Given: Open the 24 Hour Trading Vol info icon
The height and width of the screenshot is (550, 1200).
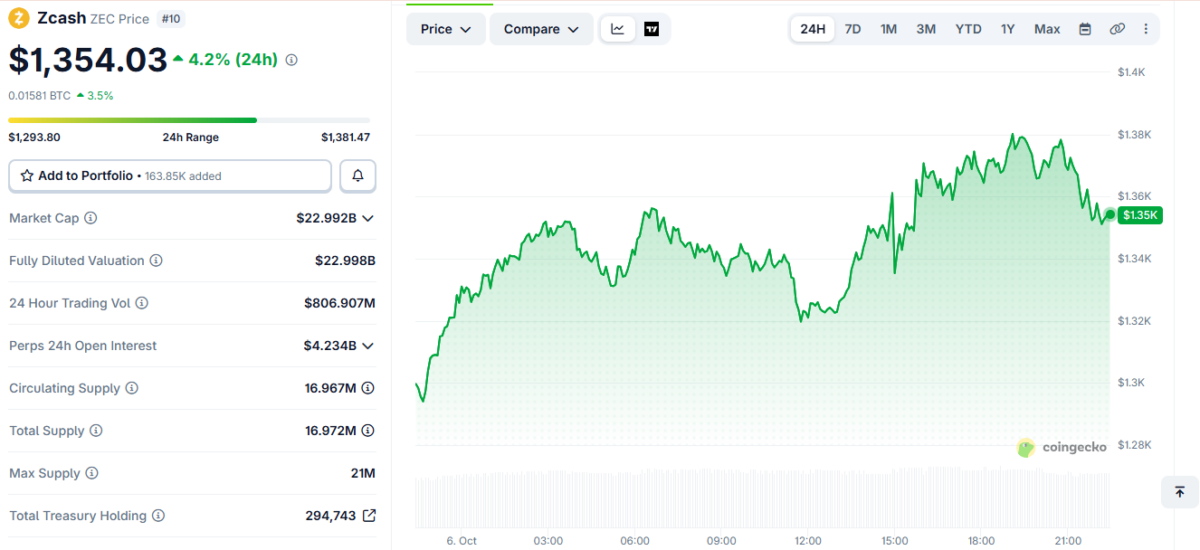Looking at the screenshot, I should click(142, 303).
